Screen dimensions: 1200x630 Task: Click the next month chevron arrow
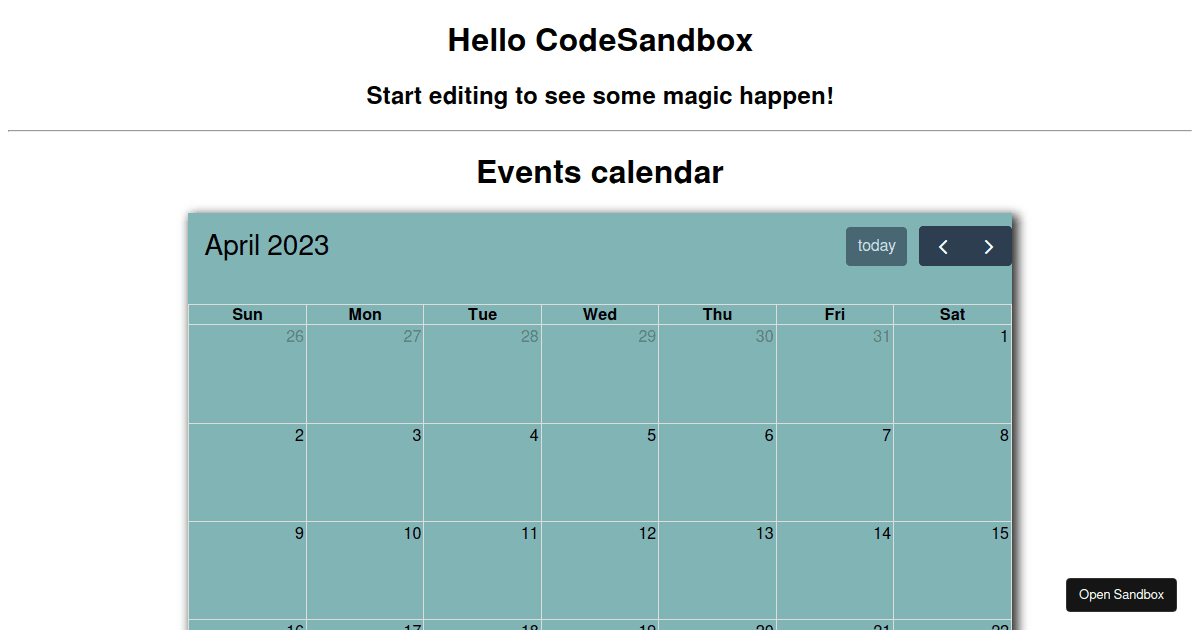(988, 245)
